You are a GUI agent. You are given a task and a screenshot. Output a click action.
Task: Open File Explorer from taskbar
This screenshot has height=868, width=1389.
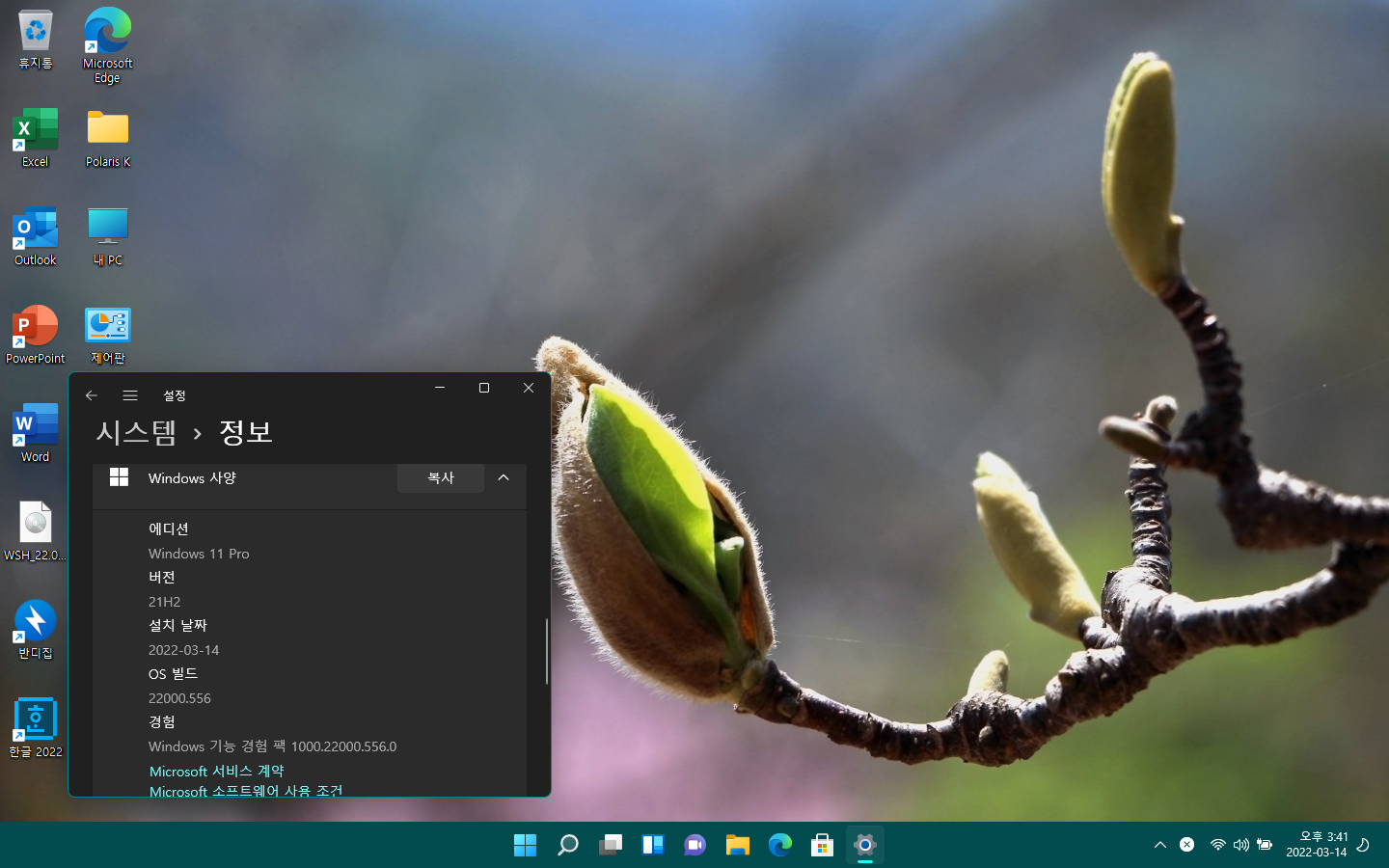(738, 845)
